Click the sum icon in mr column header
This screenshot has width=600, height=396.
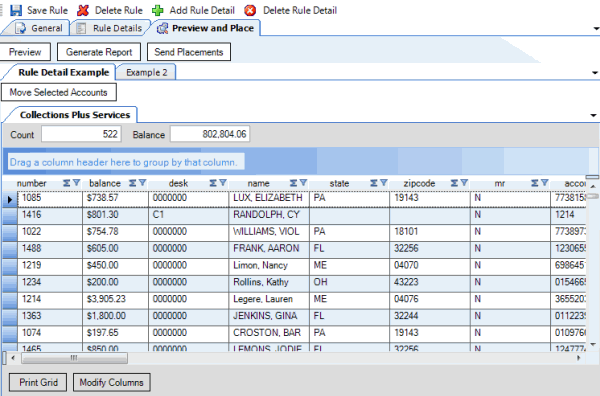click(535, 183)
